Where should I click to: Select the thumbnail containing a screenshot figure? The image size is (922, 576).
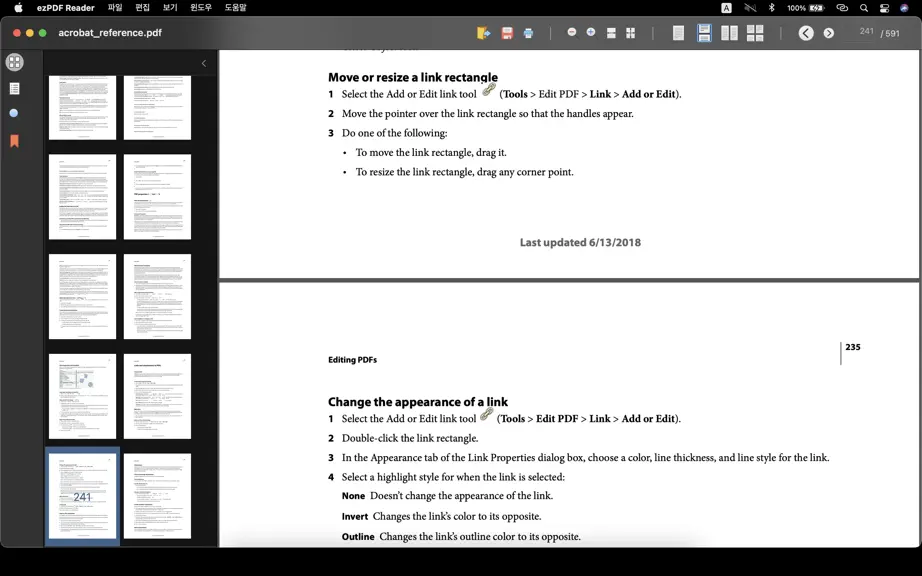(x=82, y=396)
